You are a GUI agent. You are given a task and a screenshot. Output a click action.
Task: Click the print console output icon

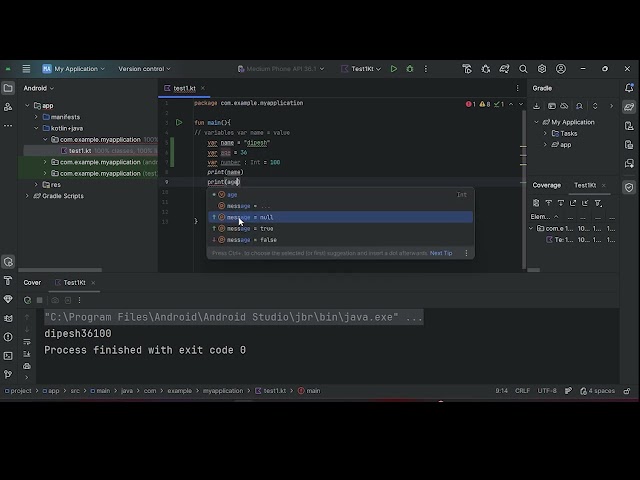(x=27, y=366)
